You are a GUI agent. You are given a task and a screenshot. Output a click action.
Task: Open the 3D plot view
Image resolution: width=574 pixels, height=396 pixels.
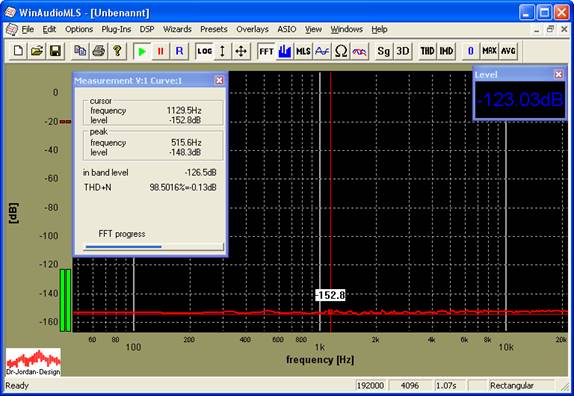[x=402, y=51]
